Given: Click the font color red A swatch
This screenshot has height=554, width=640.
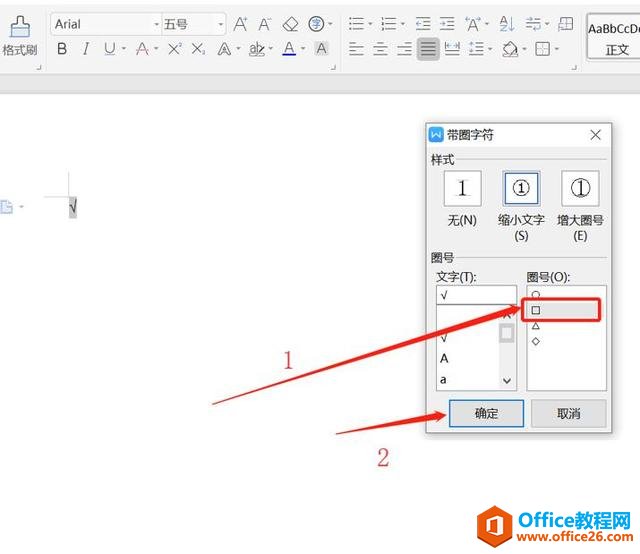Looking at the screenshot, I should [x=289, y=48].
